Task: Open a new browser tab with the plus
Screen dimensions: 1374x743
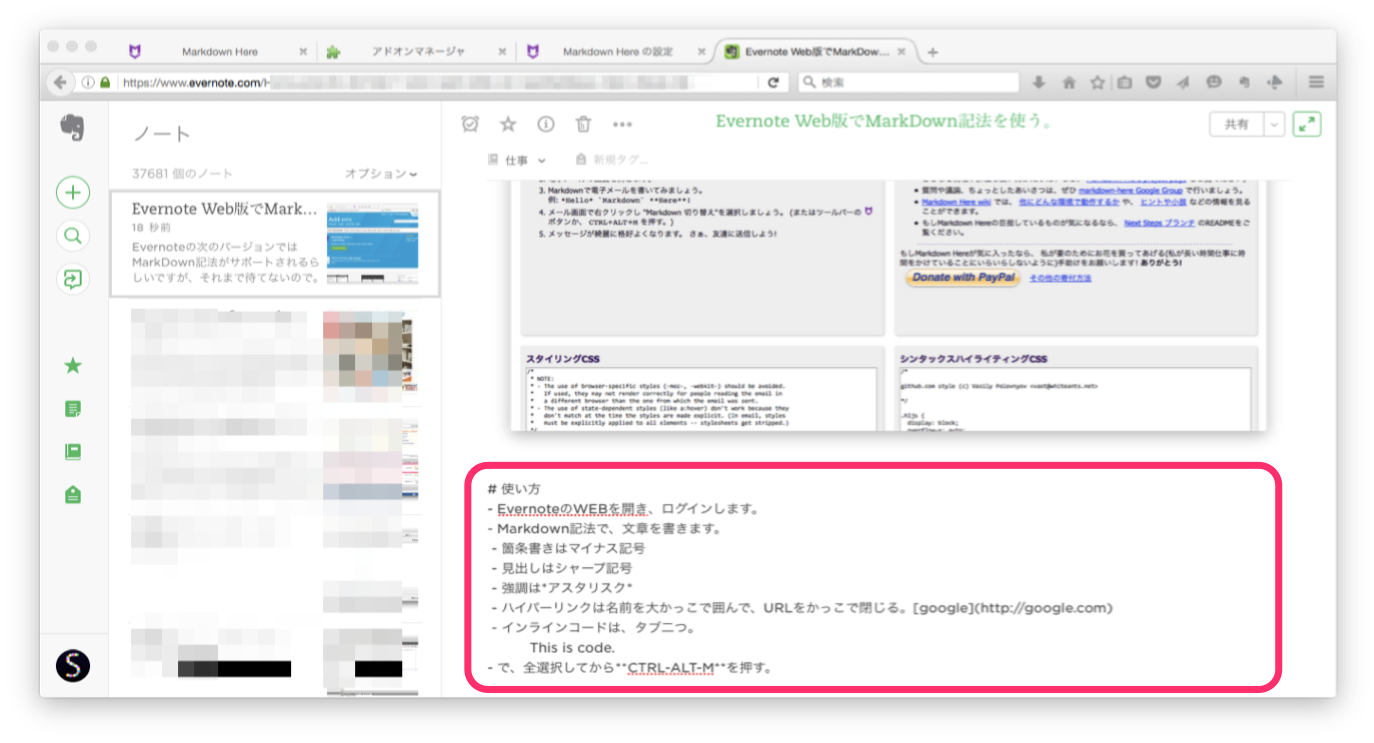Action: pos(933,52)
